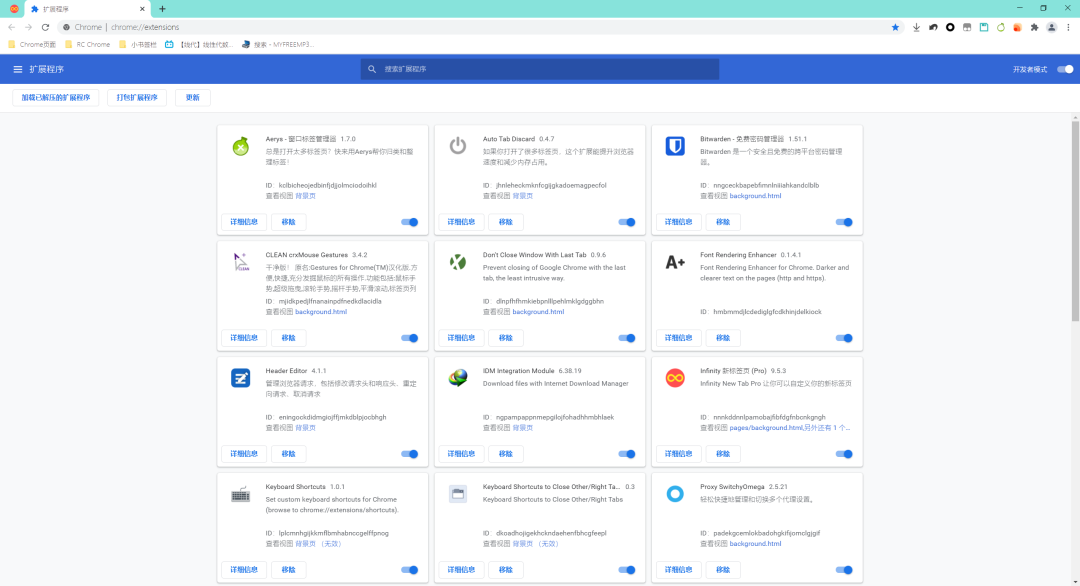Open a new tab with plus button
This screenshot has width=1080, height=586.
(163, 9)
